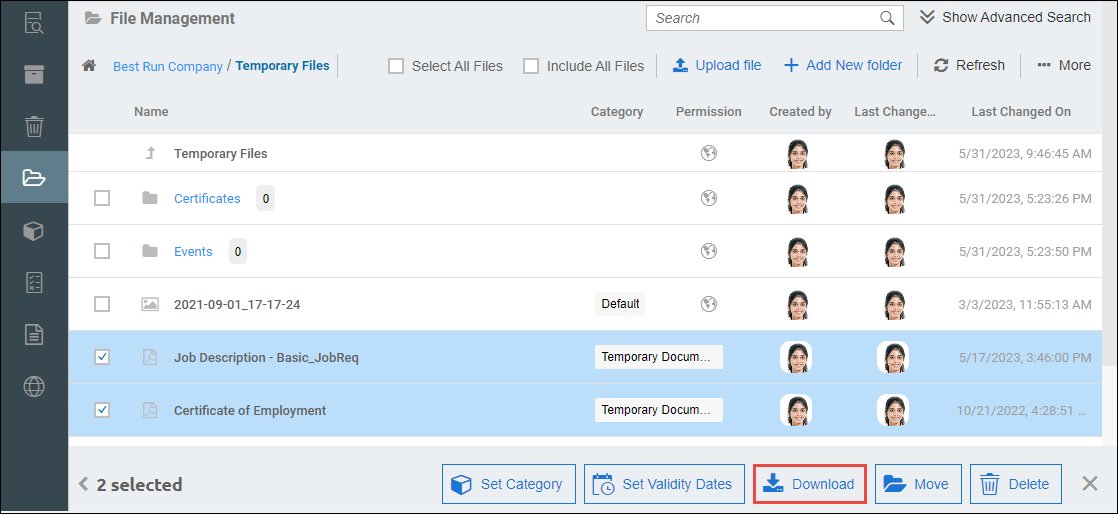Click Add New folder
This screenshot has width=1118, height=514.
[x=842, y=66]
